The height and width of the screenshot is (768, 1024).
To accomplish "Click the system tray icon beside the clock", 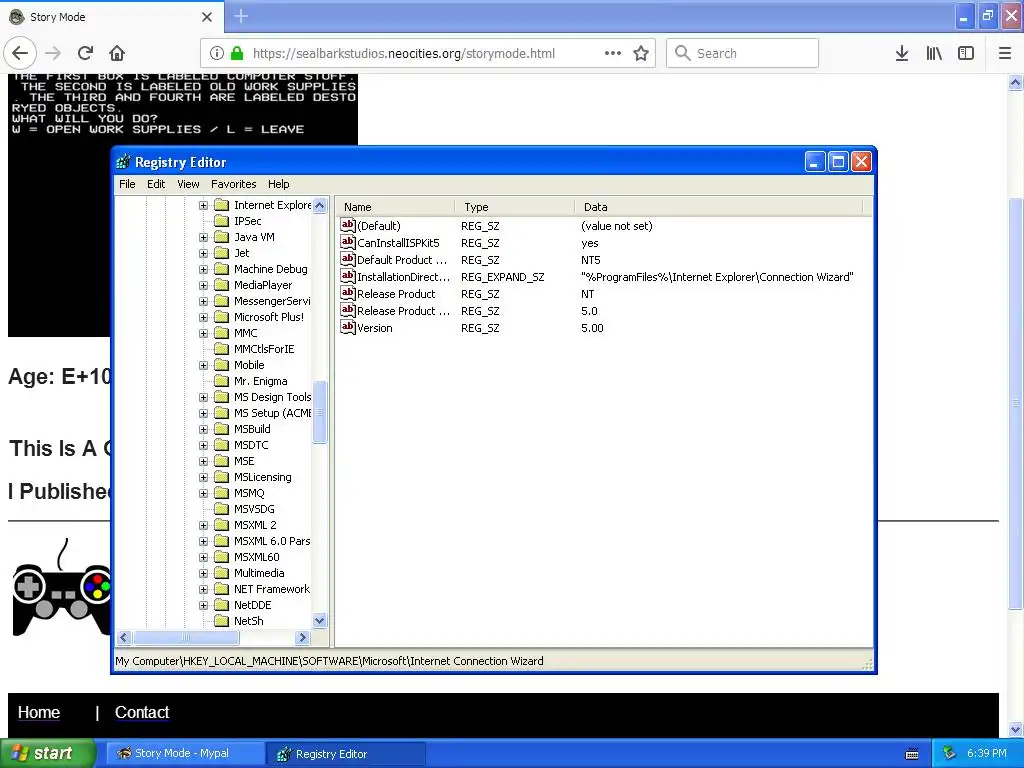I will tap(950, 753).
